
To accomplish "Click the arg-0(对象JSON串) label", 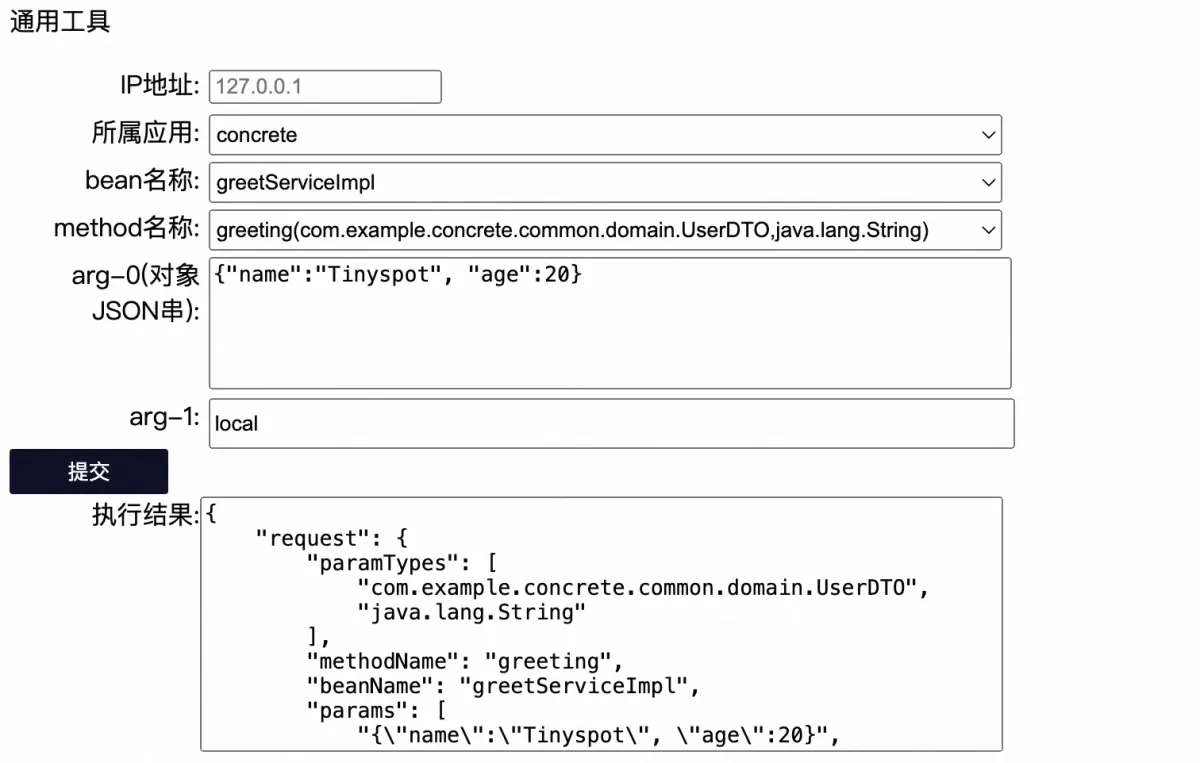I will pos(136,293).
